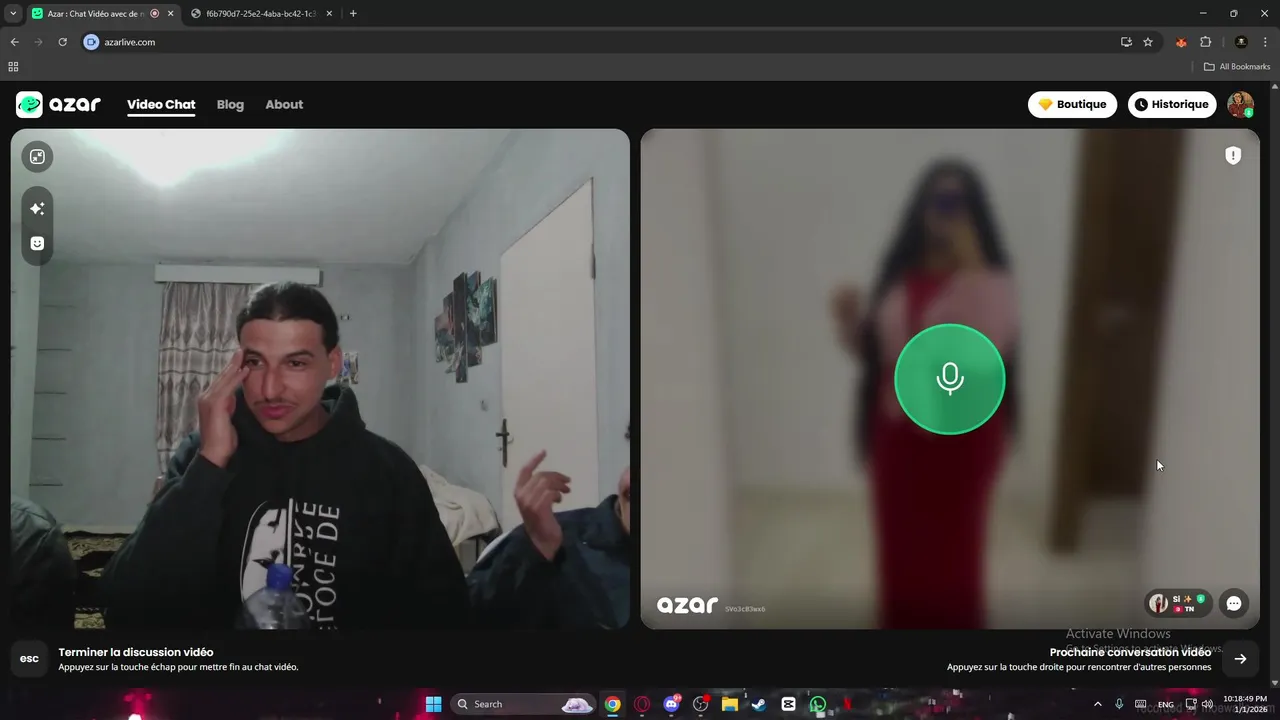Image resolution: width=1280 pixels, height=720 pixels.
Task: Open Steam from the taskbar
Action: [759, 704]
